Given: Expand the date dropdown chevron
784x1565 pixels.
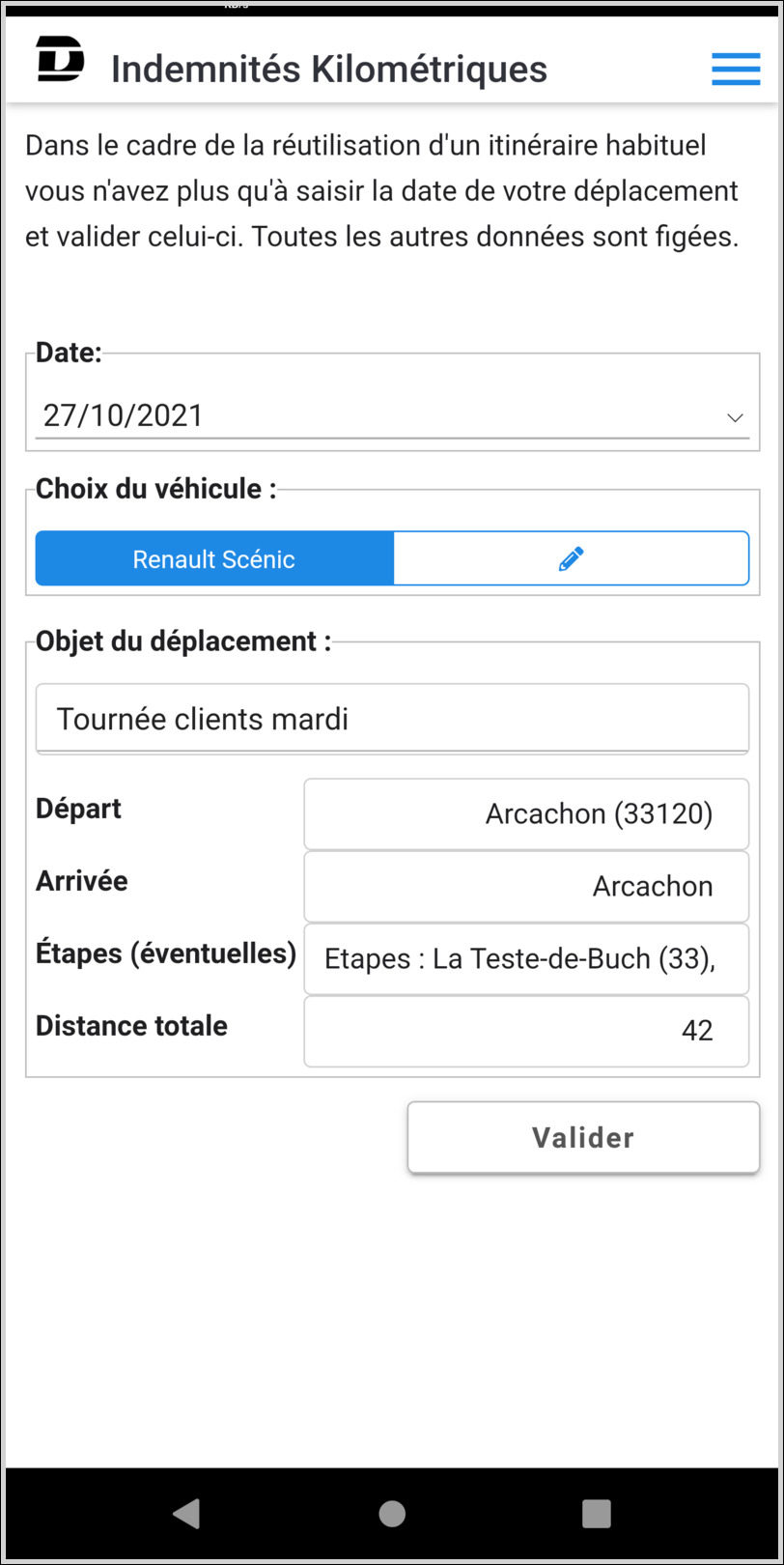Looking at the screenshot, I should click(x=735, y=417).
